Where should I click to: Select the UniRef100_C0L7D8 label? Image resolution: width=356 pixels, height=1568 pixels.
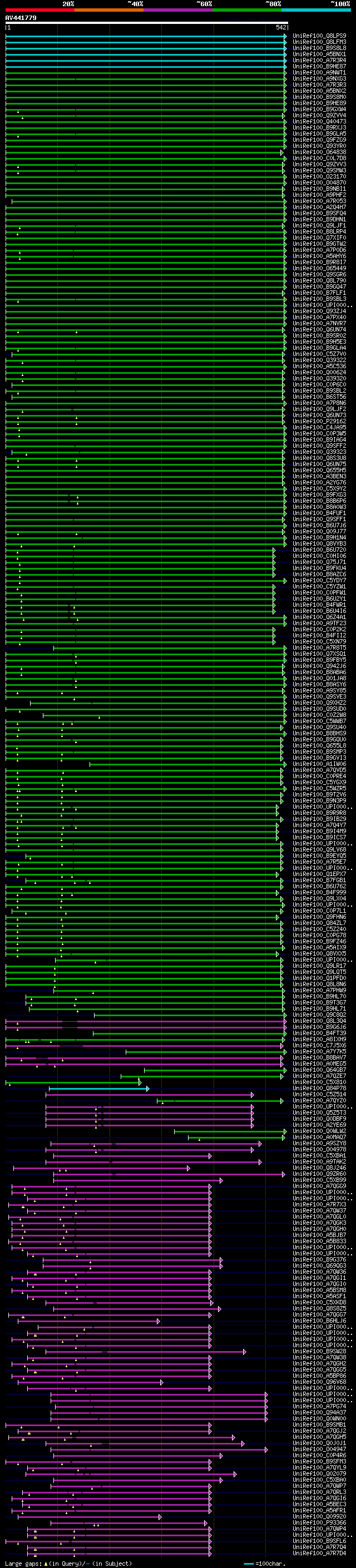(x=319, y=159)
